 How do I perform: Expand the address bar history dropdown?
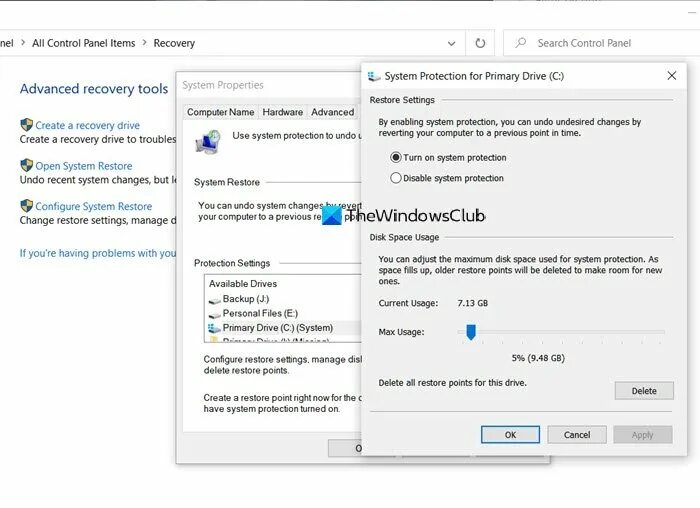tap(451, 43)
